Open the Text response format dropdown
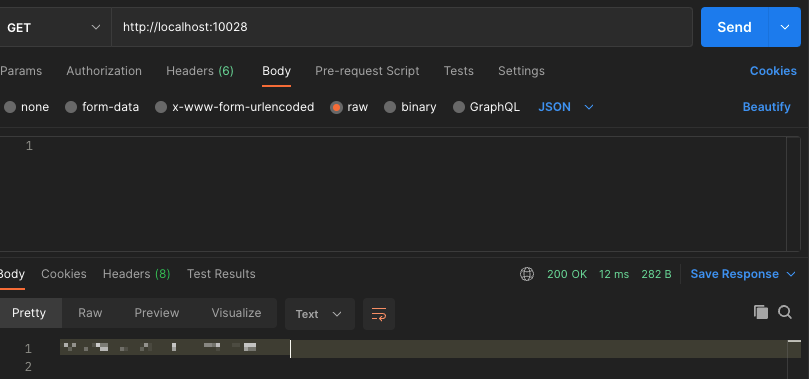 319,314
